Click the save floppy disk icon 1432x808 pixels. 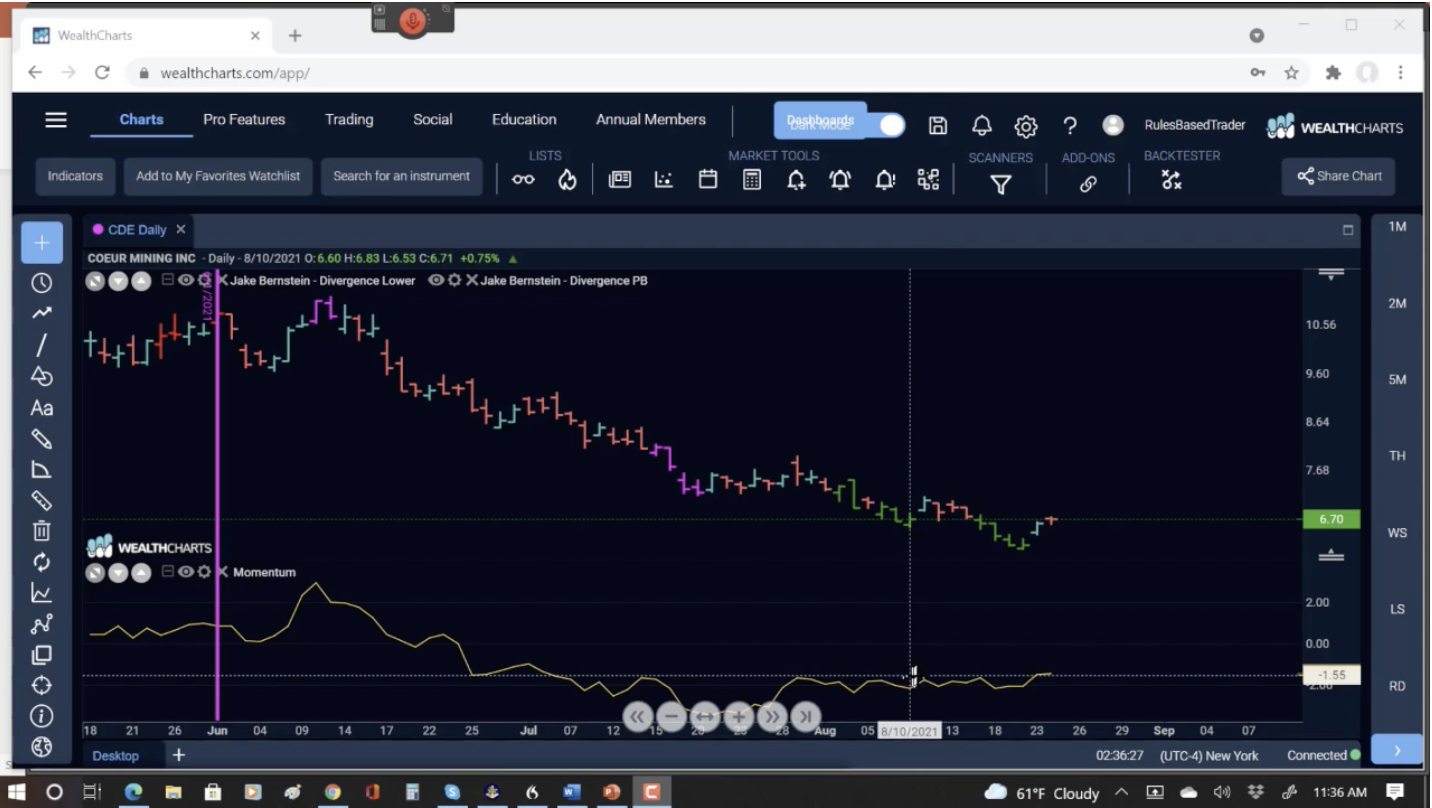pos(938,125)
